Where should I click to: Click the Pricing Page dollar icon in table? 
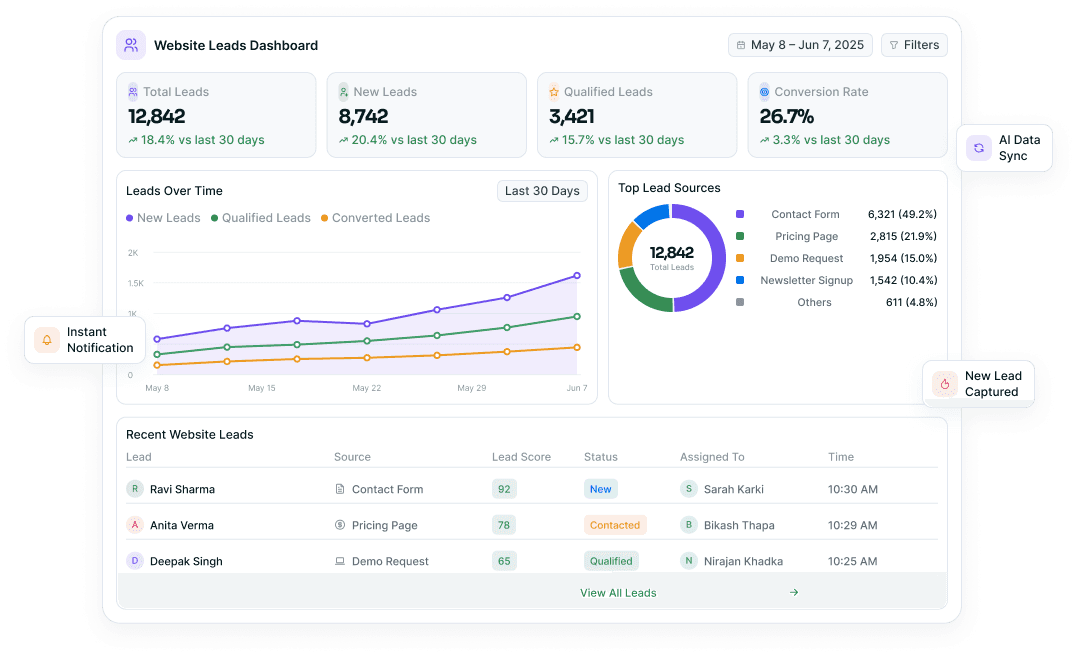(x=339, y=525)
